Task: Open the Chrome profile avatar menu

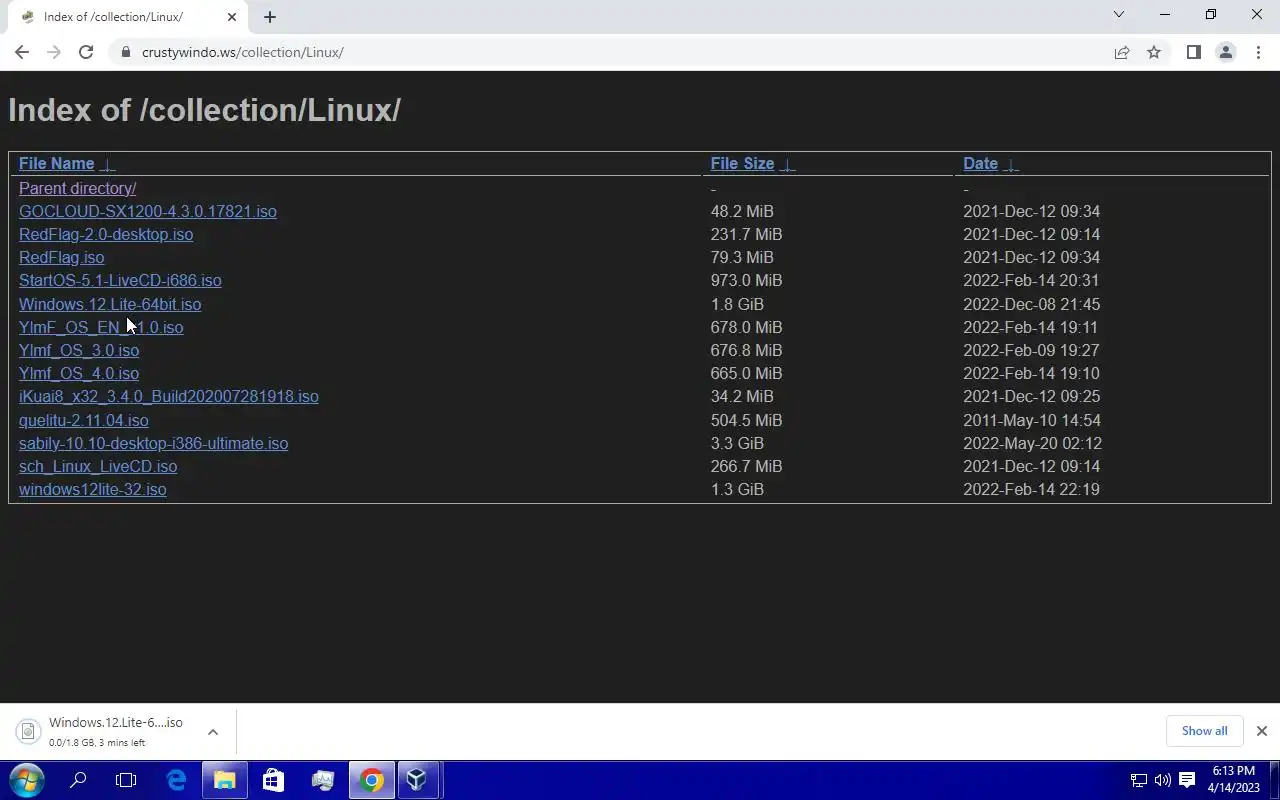Action: click(1225, 52)
